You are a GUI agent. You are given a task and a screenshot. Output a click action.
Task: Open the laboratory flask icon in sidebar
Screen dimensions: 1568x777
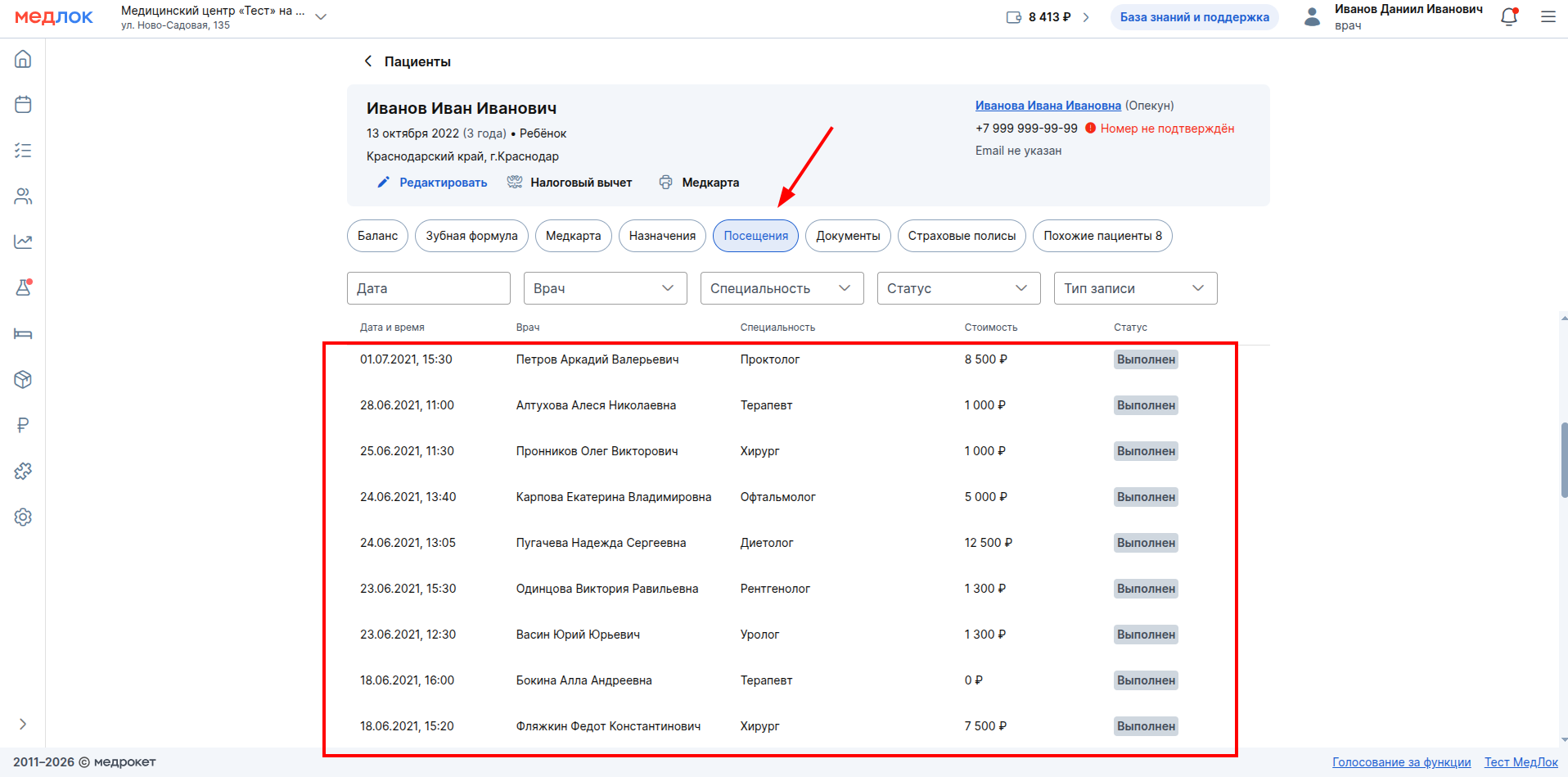pyautogui.click(x=23, y=287)
